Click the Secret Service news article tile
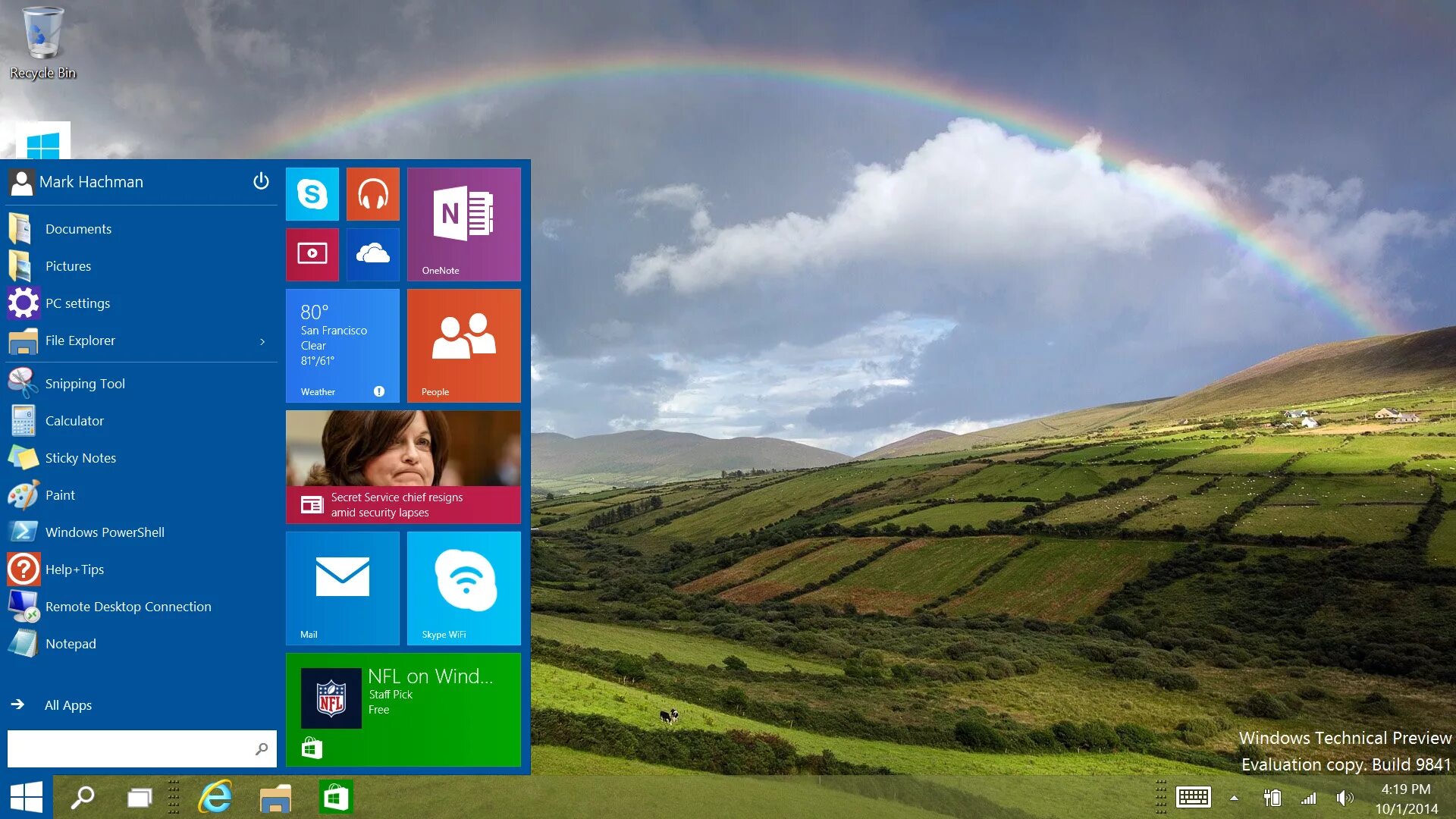Viewport: 1456px width, 819px height. pos(405,467)
